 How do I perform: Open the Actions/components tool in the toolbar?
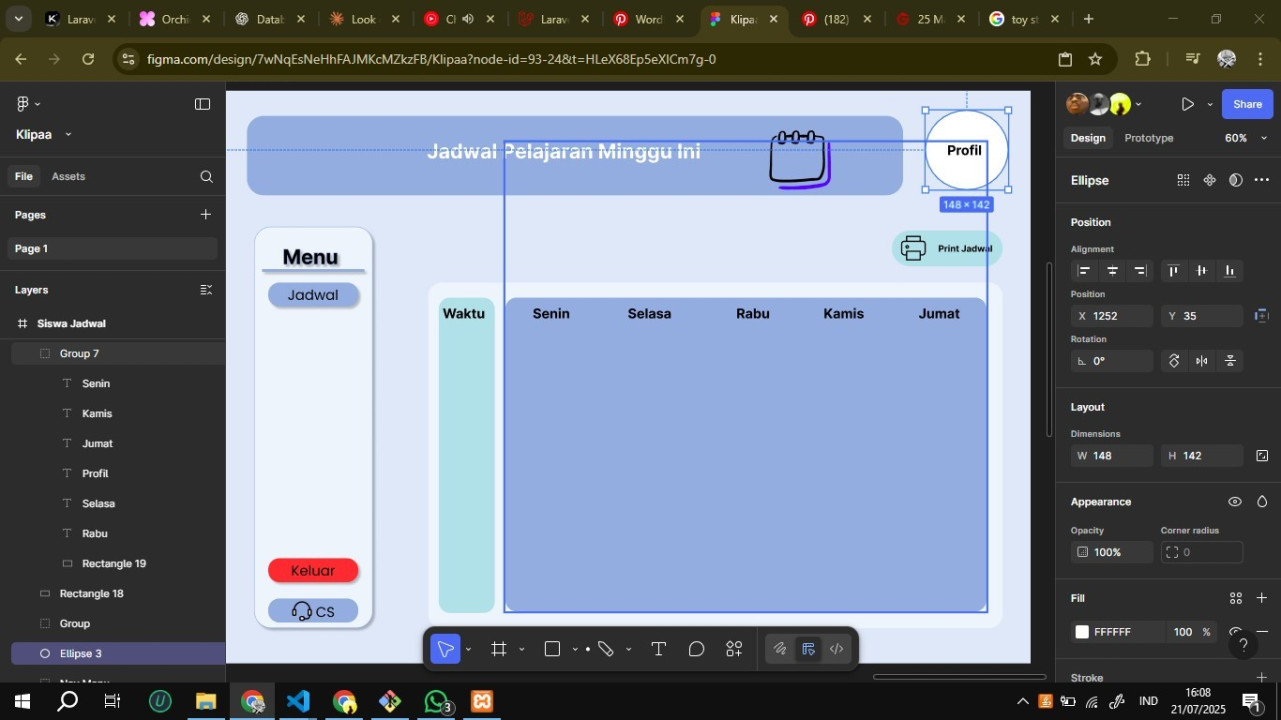click(x=734, y=649)
